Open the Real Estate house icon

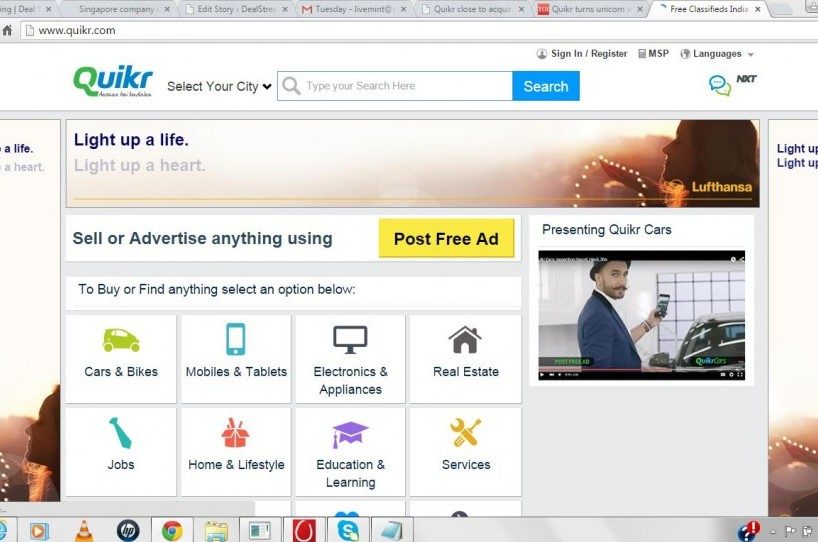click(465, 340)
